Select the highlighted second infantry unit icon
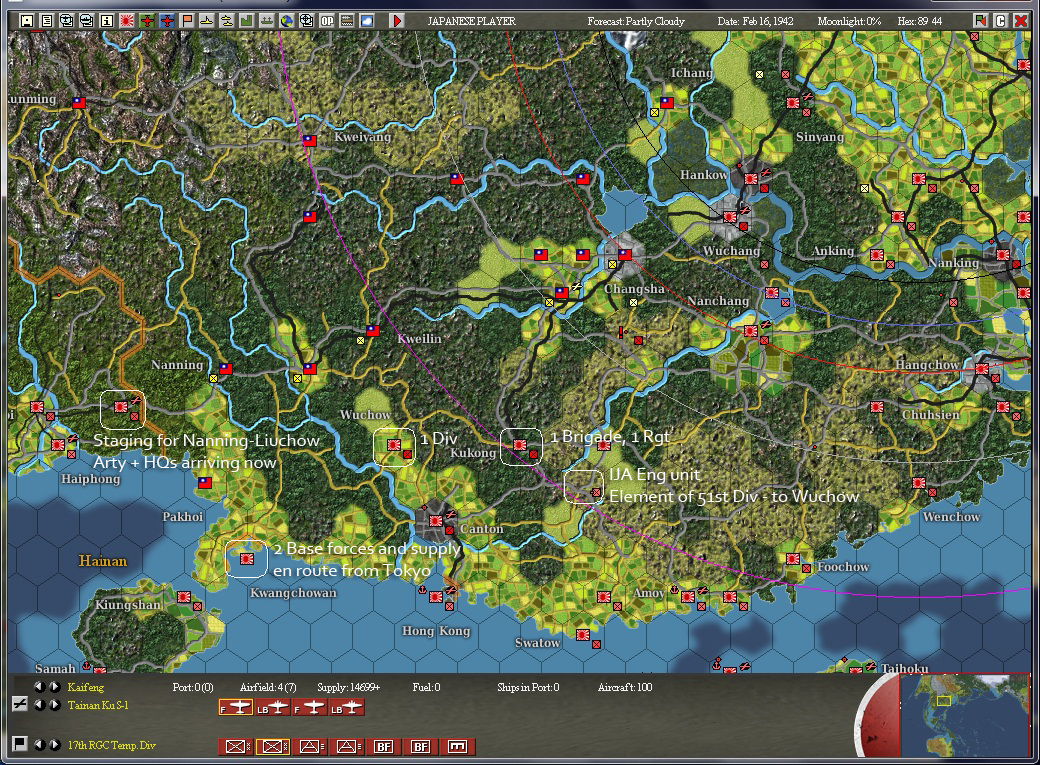 tap(273, 746)
